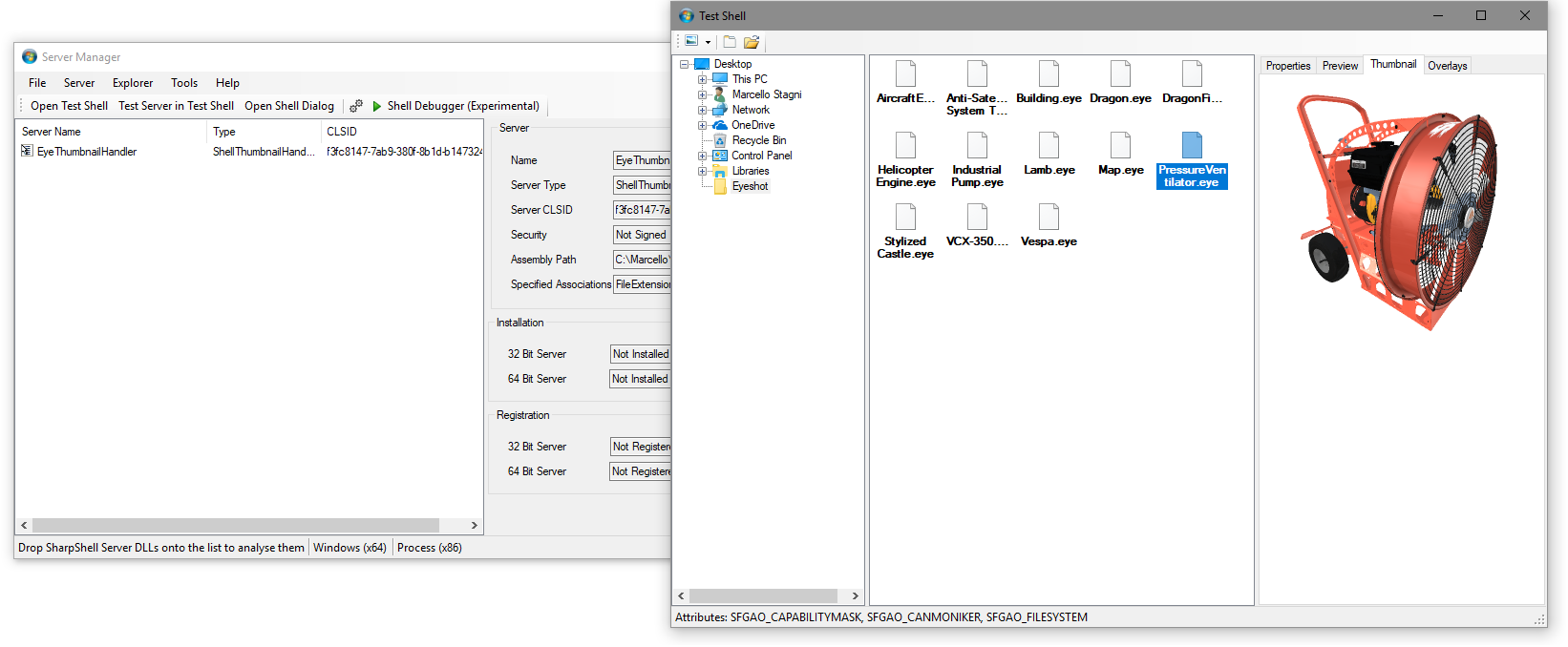1568x647 pixels.
Task: Expand the Libraries tree node
Action: point(702,171)
